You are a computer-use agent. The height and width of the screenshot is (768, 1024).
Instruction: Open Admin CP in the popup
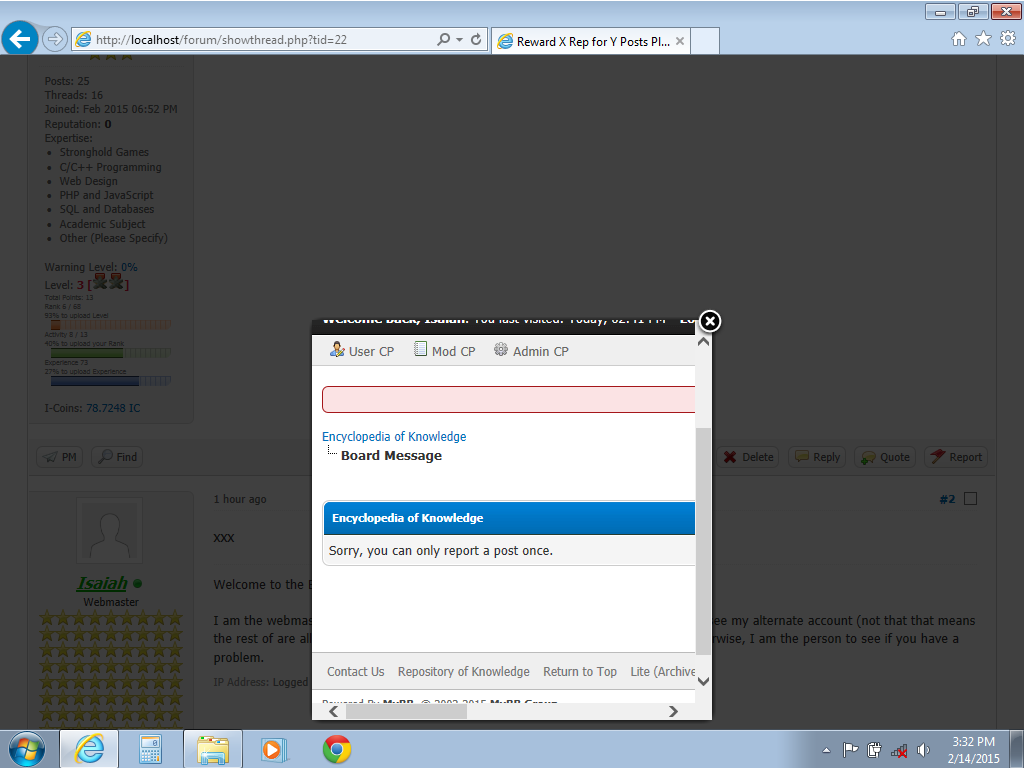click(531, 351)
